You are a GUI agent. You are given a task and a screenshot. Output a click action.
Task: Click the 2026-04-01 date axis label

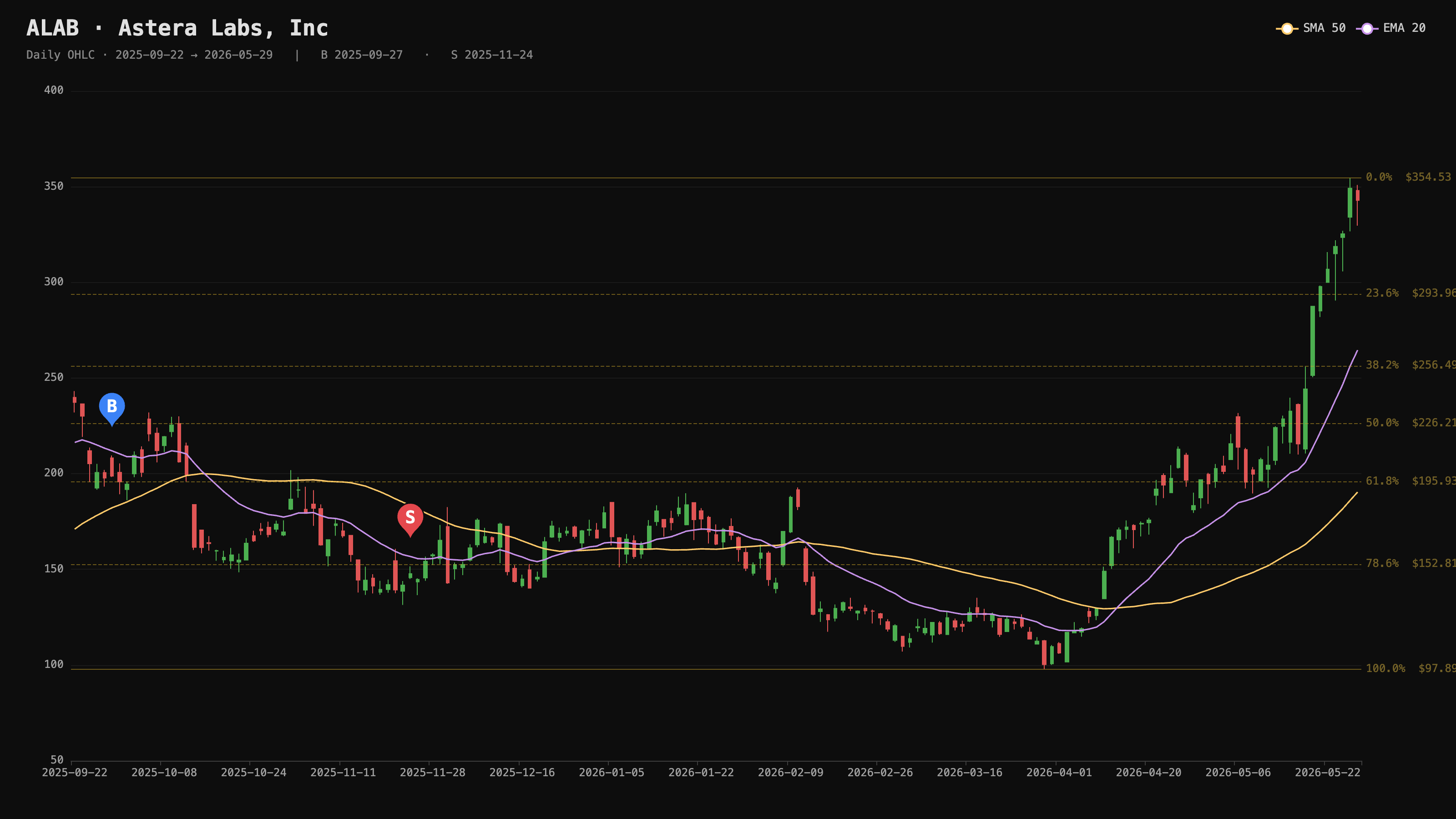pyautogui.click(x=1059, y=773)
